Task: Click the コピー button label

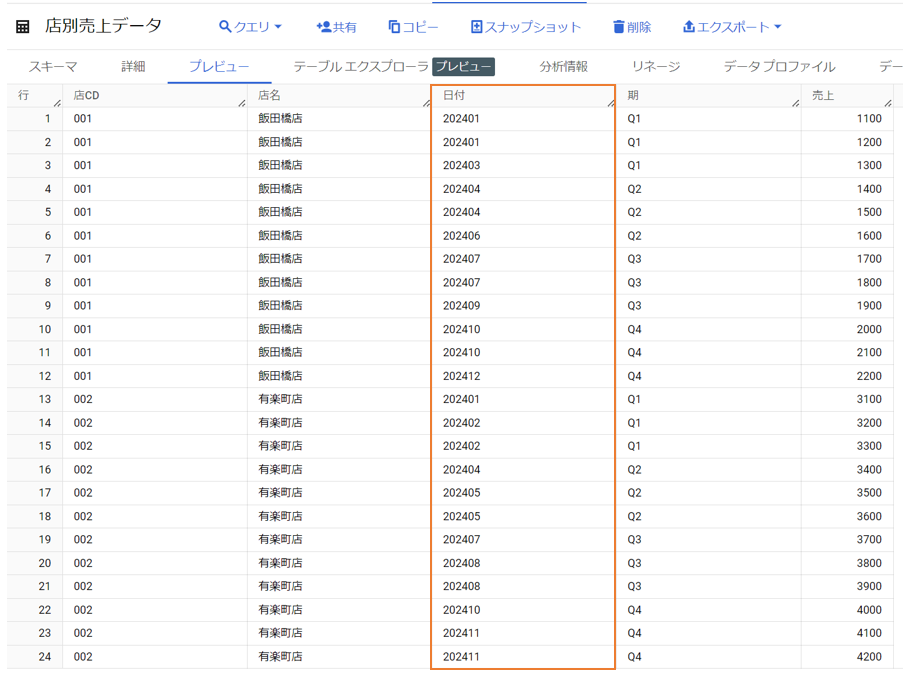Action: click(x=420, y=27)
